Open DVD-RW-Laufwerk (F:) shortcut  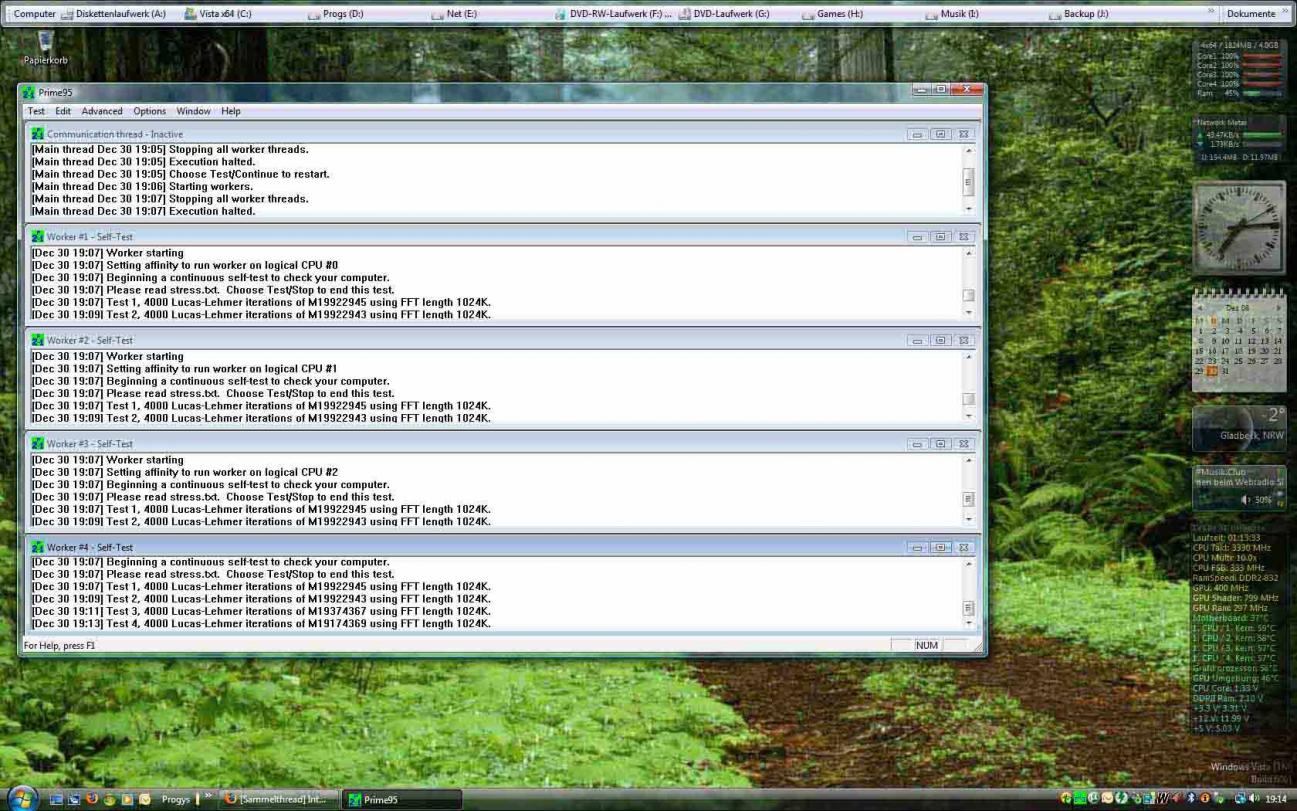pyautogui.click(x=613, y=14)
